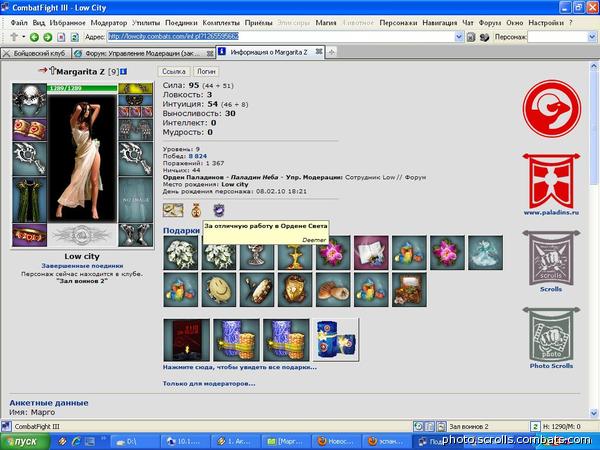Switch to the Форум: Управление Модерации tab
Image resolution: width=600 pixels, height=450 pixels.
(143, 53)
